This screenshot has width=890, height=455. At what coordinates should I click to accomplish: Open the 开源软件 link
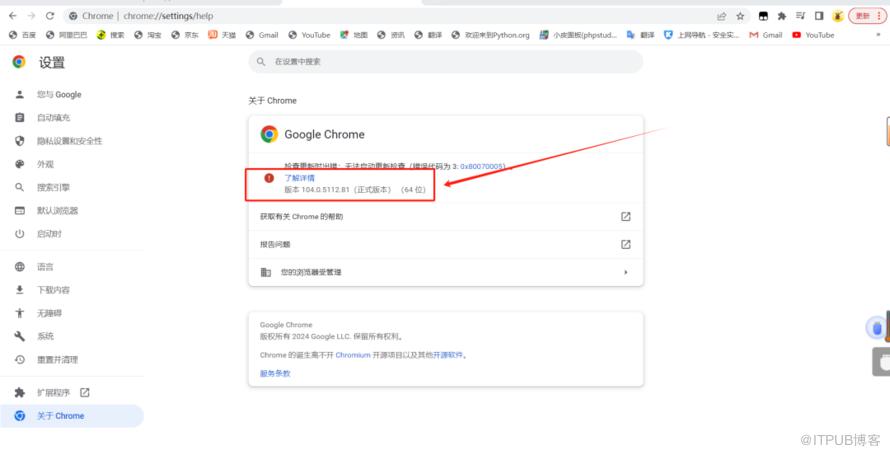(448, 355)
